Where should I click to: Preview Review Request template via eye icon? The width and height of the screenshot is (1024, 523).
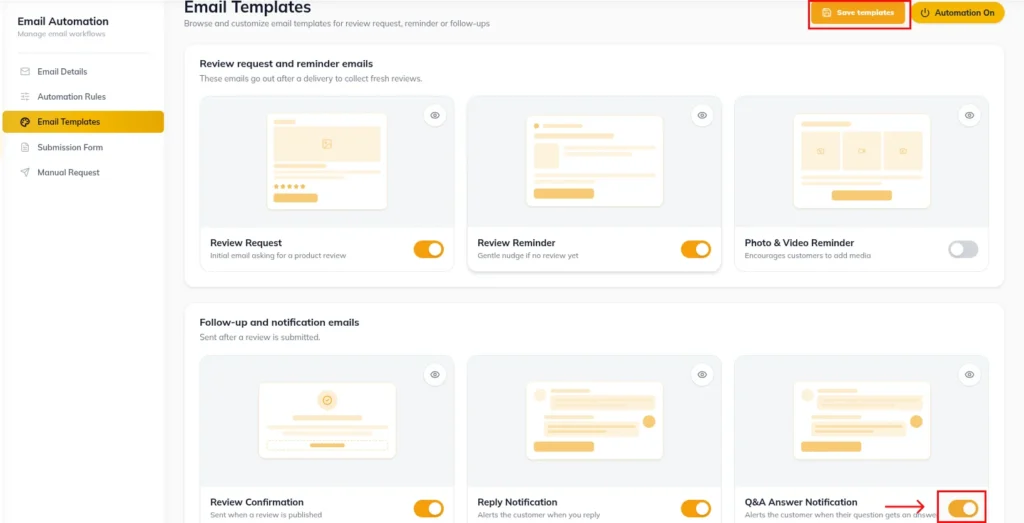pyautogui.click(x=434, y=115)
